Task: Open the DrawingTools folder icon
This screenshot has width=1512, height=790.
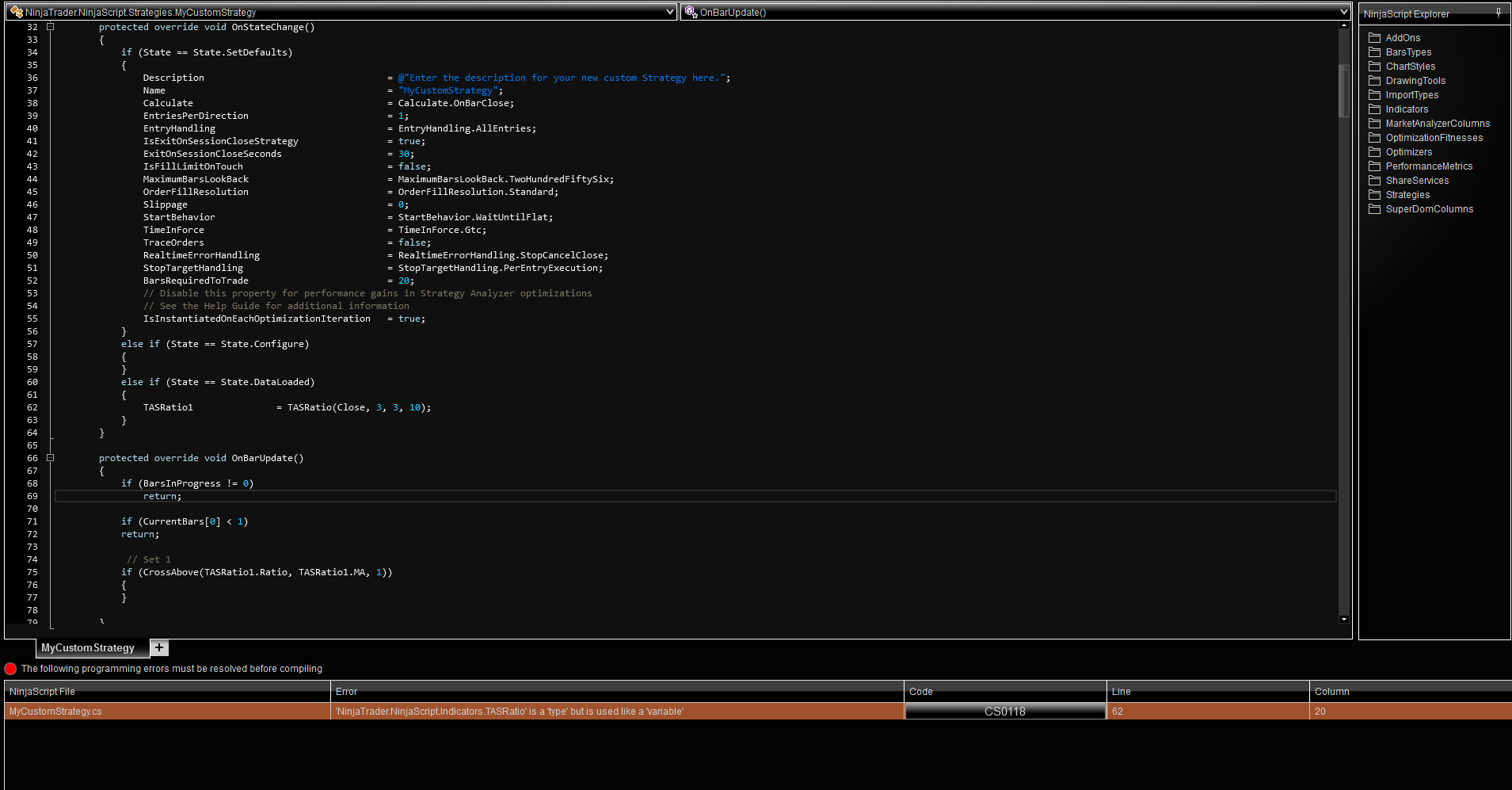Action: [1374, 81]
